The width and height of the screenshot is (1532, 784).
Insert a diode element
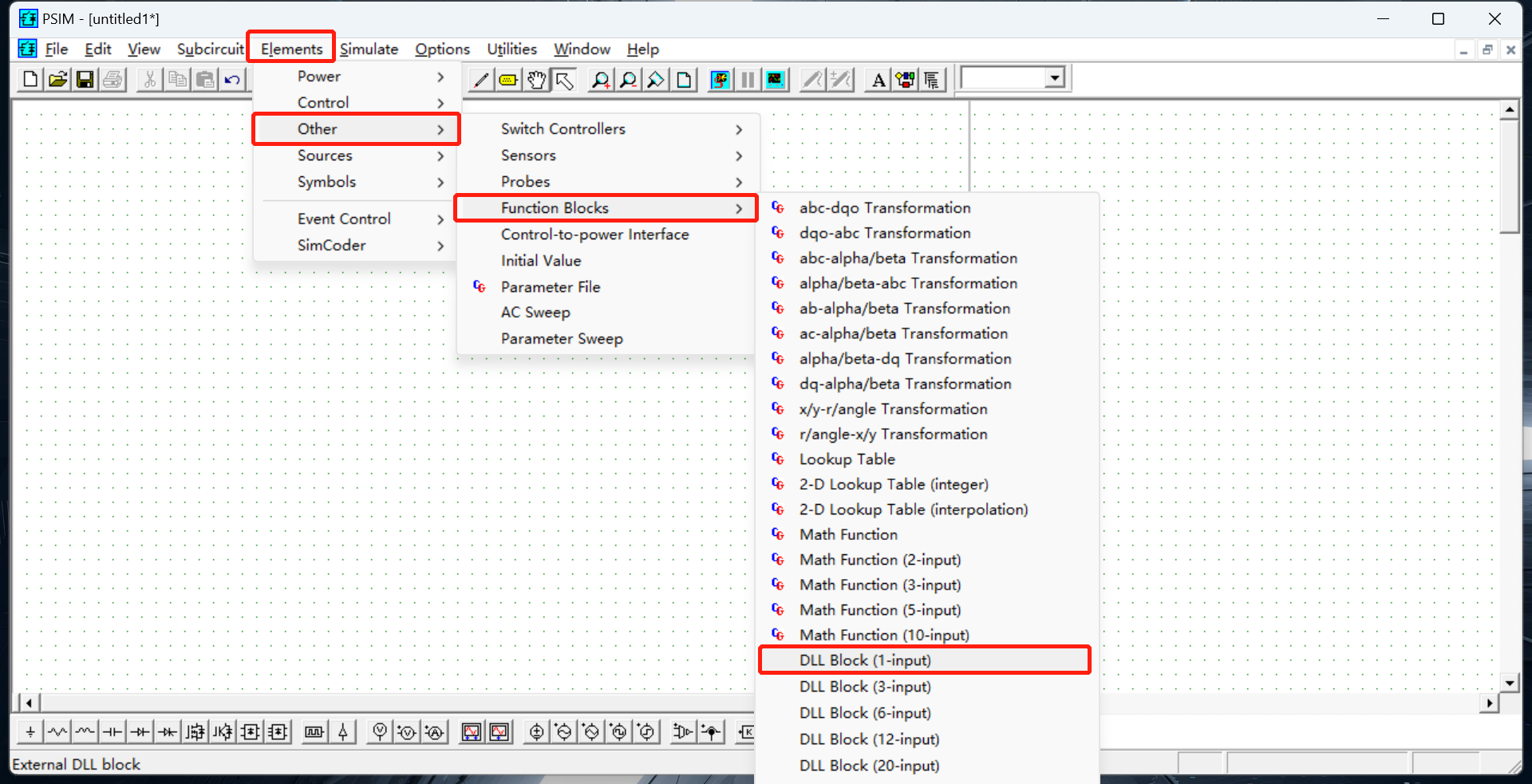tap(140, 731)
